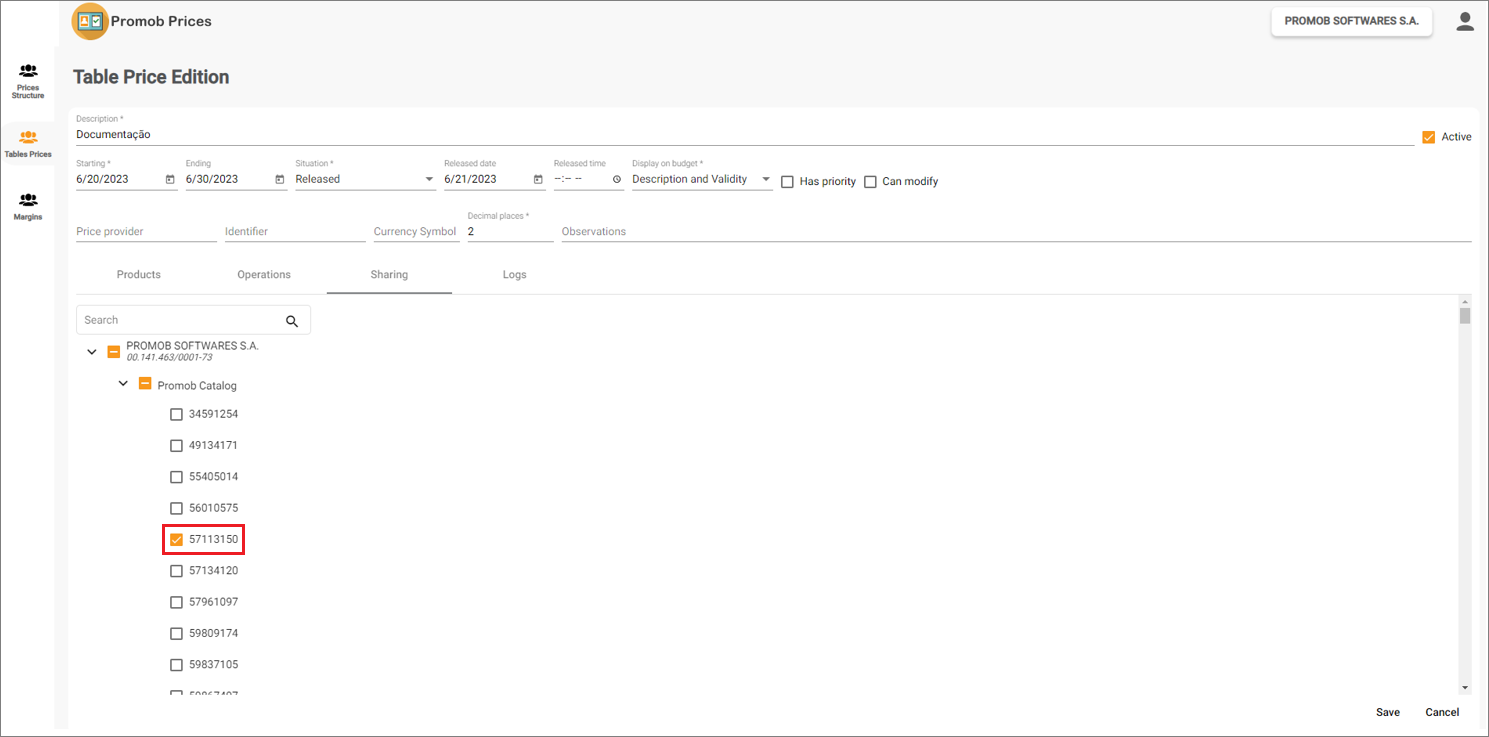Check the 59837105 checkbox
This screenshot has height=737, width=1489.
pyautogui.click(x=176, y=665)
